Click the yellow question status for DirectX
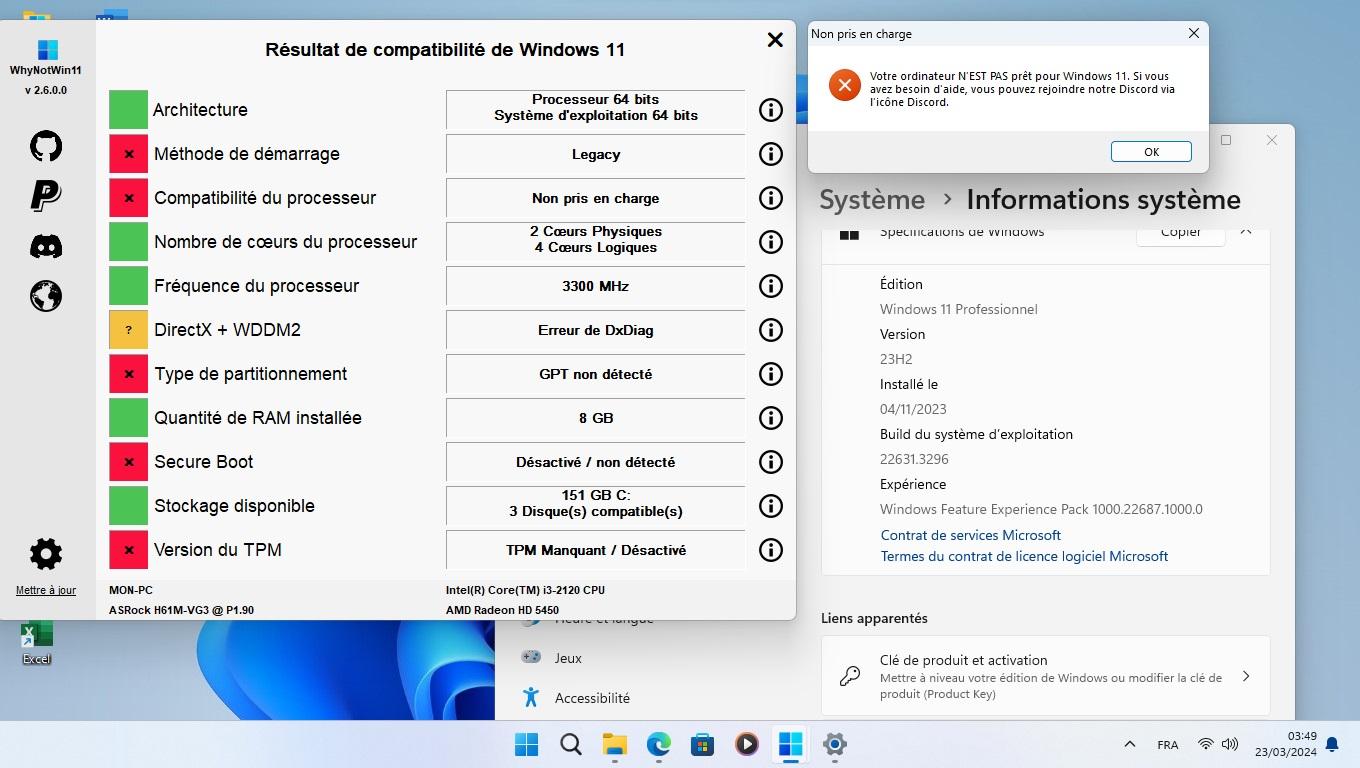 [x=128, y=330]
